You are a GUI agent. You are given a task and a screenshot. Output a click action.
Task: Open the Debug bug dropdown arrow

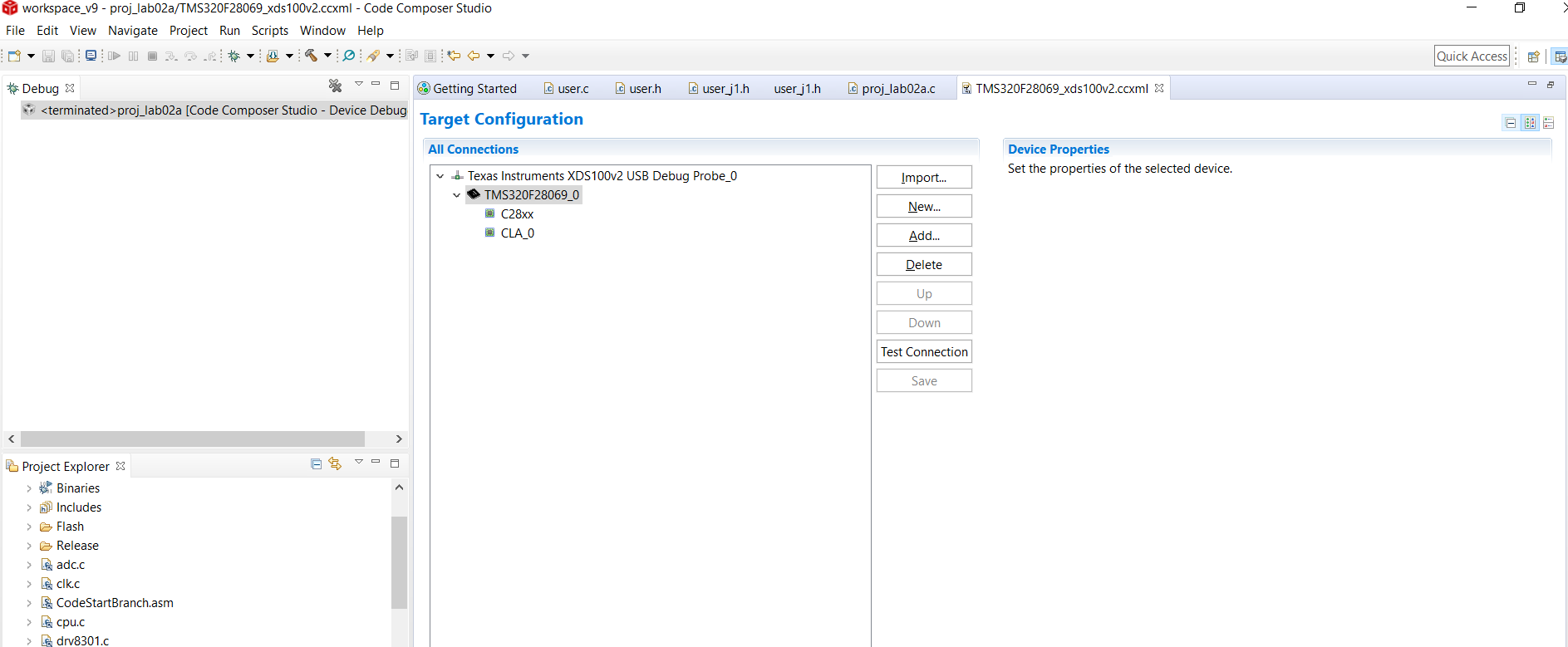(250, 56)
